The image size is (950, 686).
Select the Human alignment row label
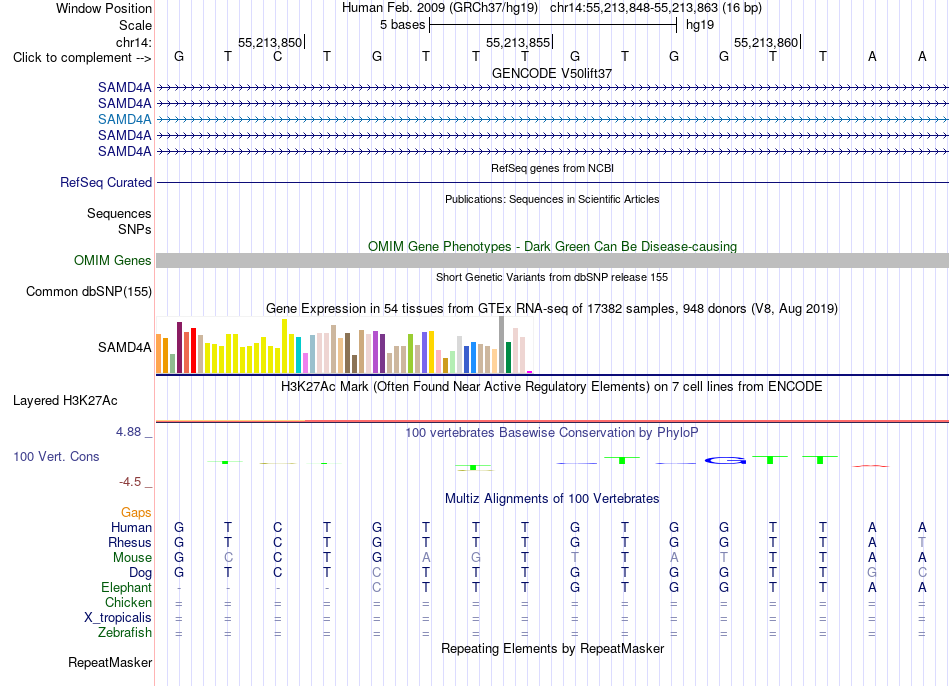131,527
